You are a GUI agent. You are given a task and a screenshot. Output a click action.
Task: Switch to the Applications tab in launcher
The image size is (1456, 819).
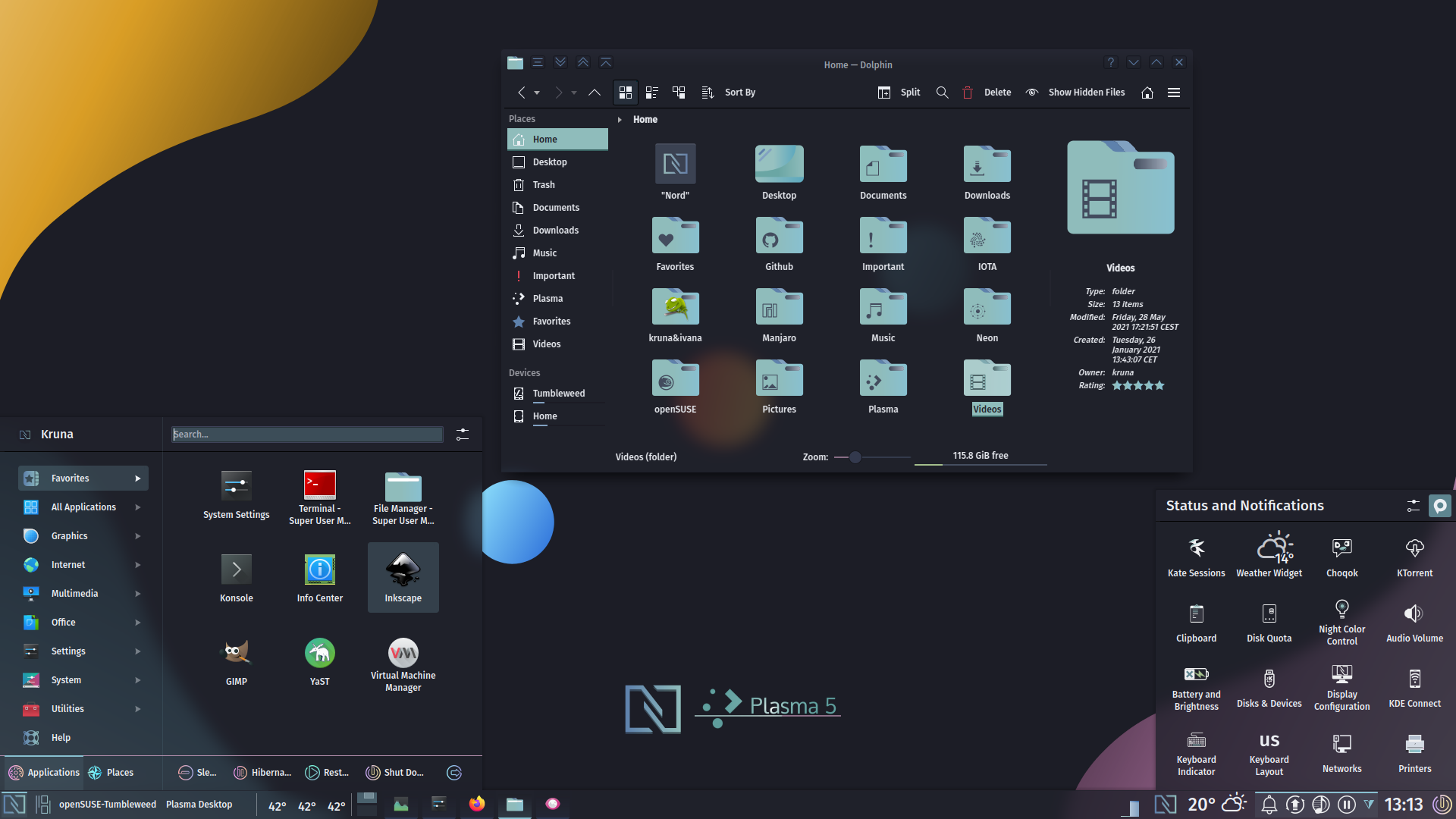44,773
